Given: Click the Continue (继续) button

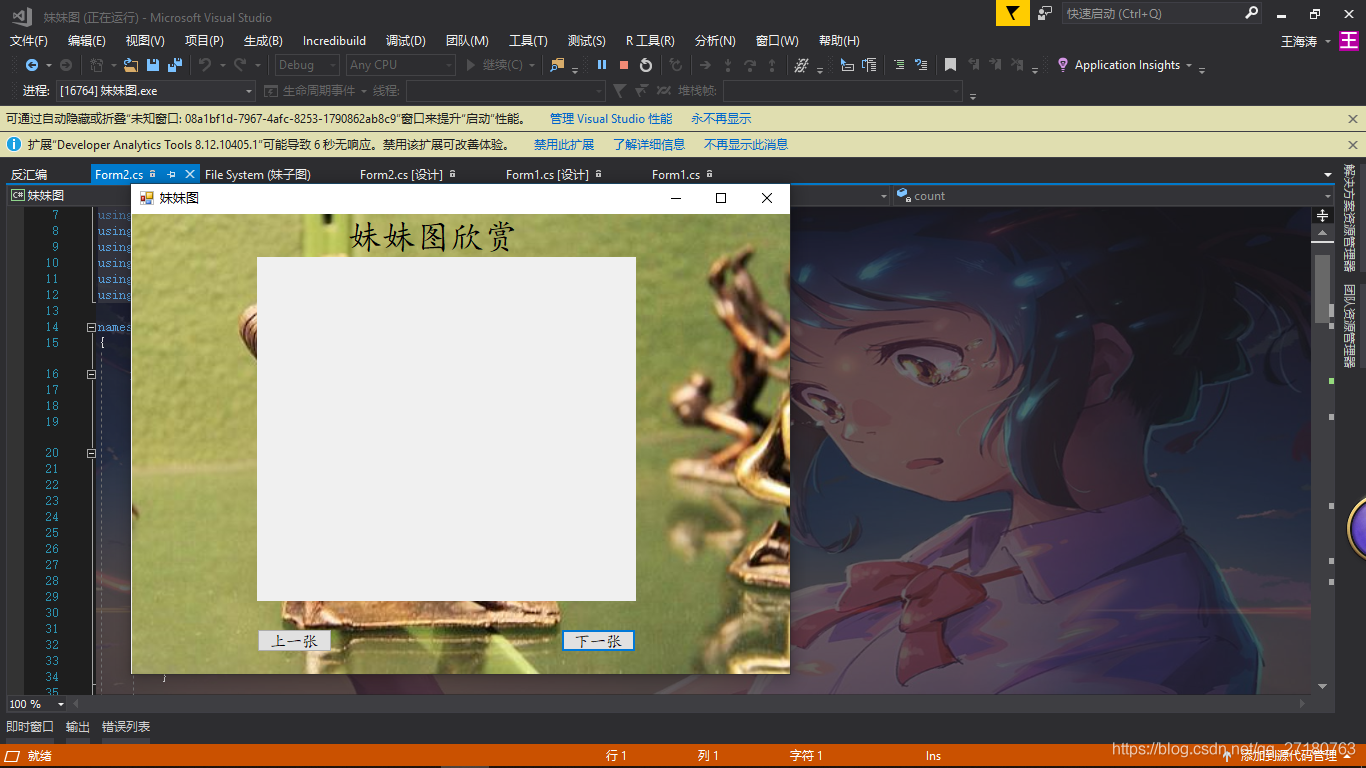Looking at the screenshot, I should click(495, 65).
